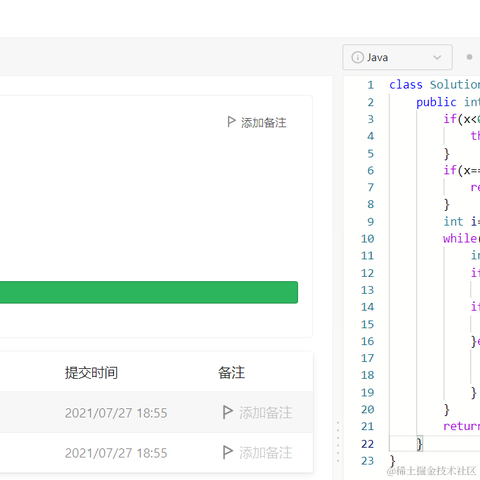Click the info icon beside Java
Screen dimensions: 480x480
[x=357, y=57]
